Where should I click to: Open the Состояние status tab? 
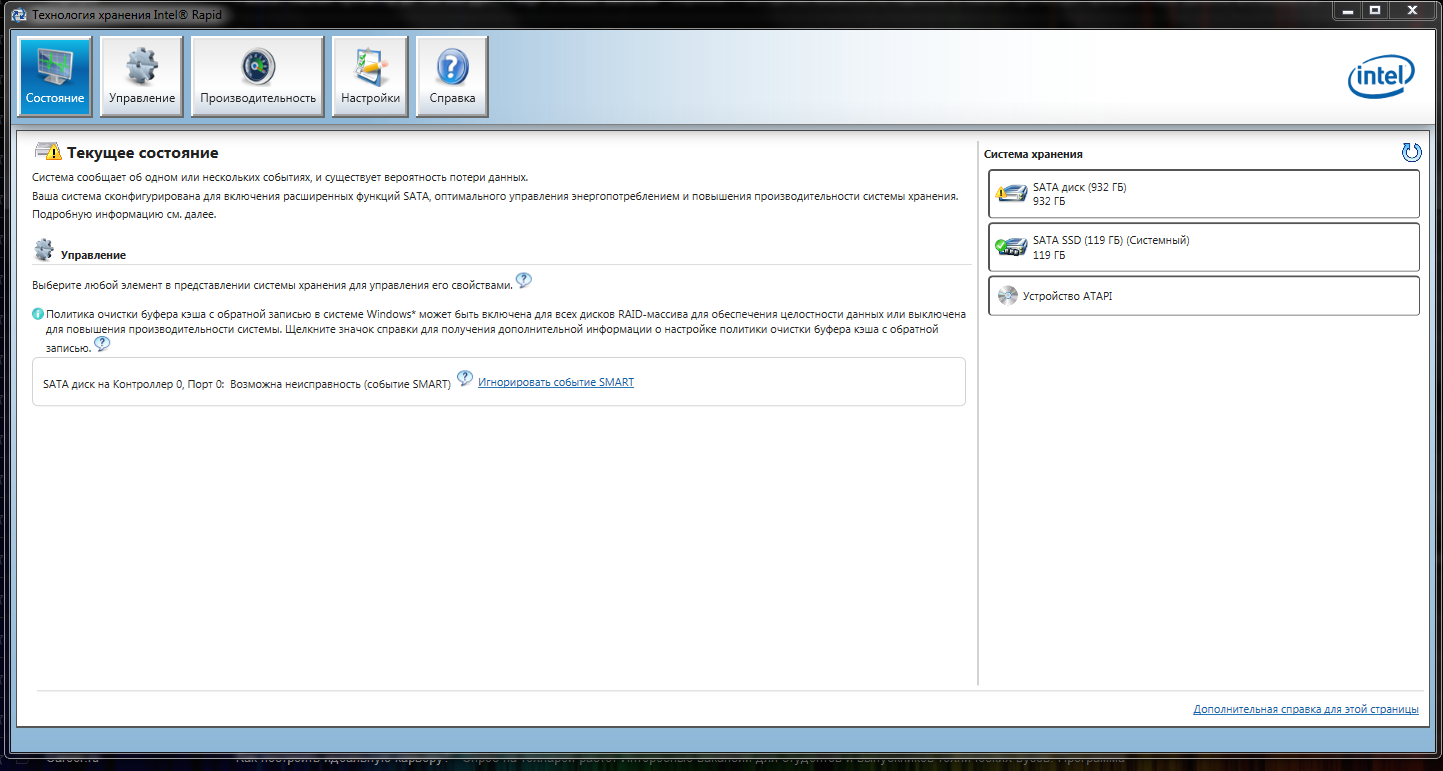[55, 76]
